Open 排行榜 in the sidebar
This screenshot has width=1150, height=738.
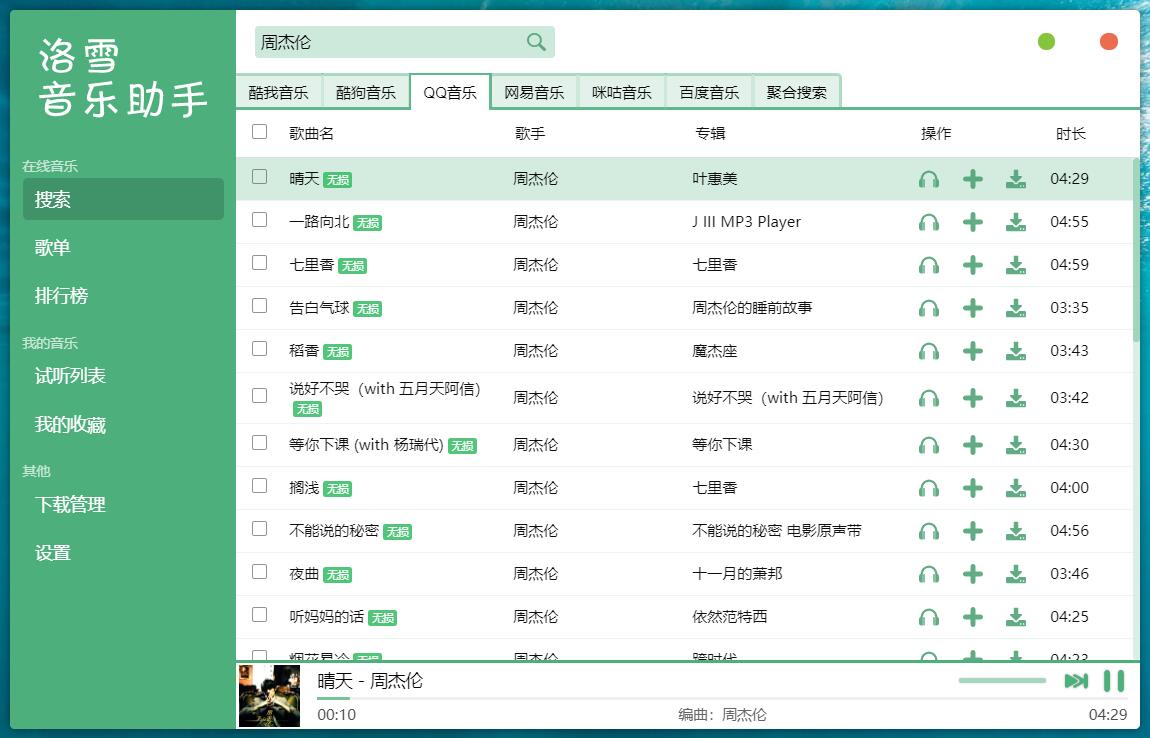coord(62,296)
